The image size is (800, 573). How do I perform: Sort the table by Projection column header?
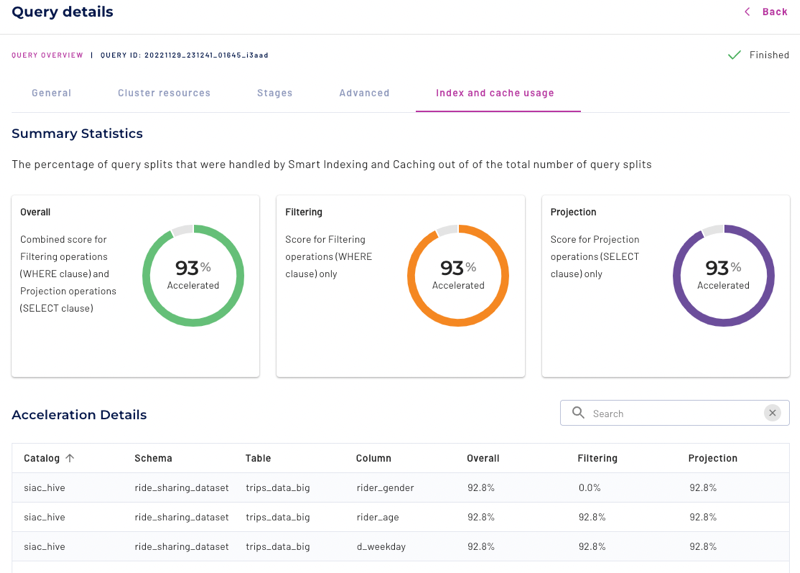tap(712, 459)
